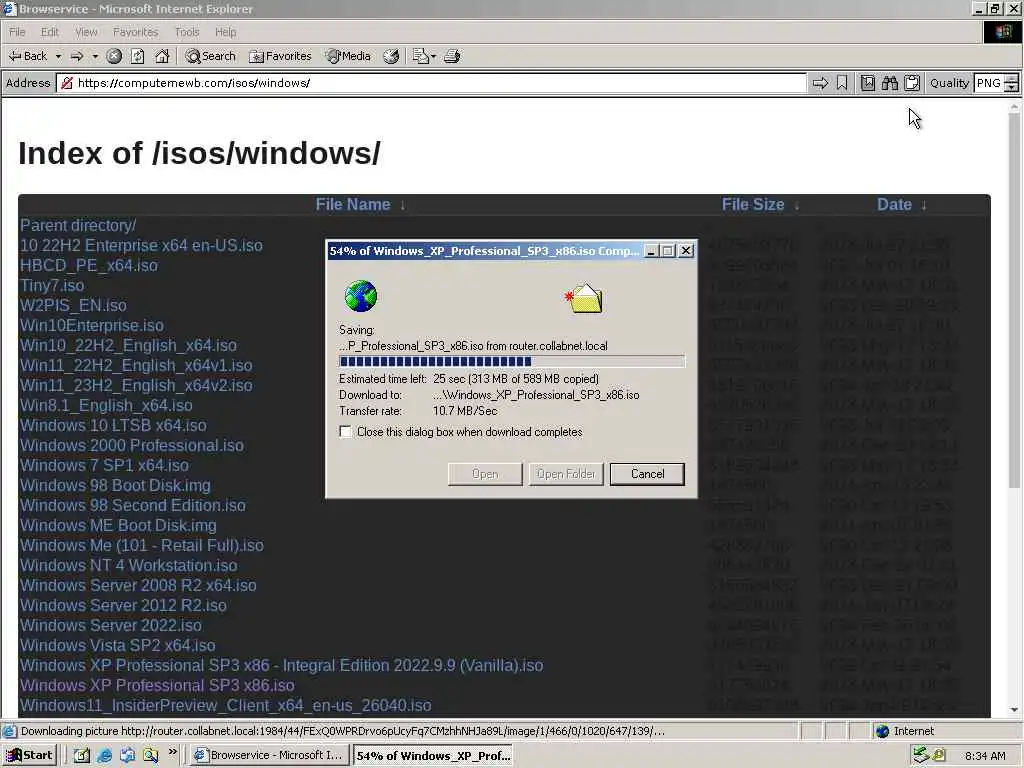Open Win11_23H2_English_x64v2.iso link
This screenshot has height=768, width=1024.
[x=136, y=385]
